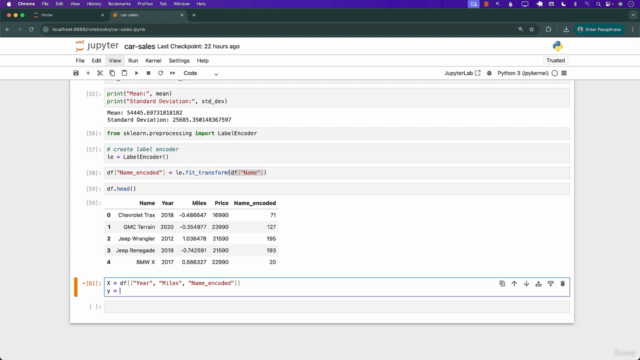Interrupt the kernel with the stop icon
Viewport: 640px width, 360px height.
click(149, 73)
